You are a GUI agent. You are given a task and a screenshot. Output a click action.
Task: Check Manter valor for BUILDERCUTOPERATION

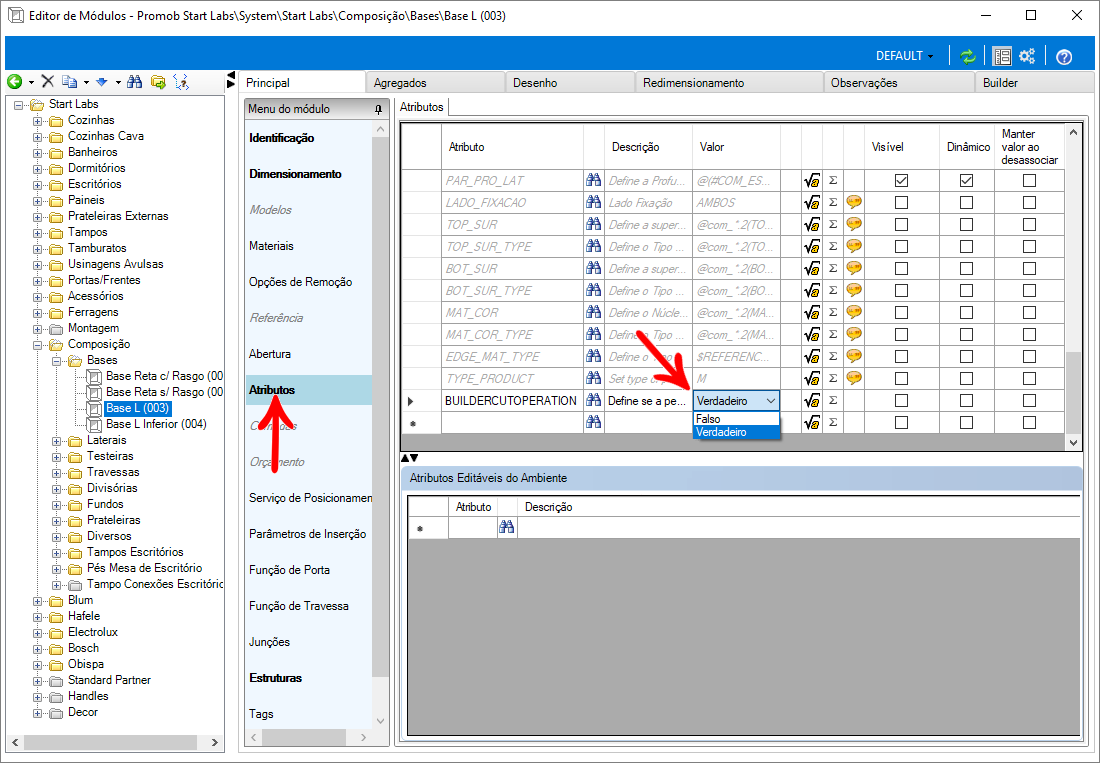coord(1029,401)
